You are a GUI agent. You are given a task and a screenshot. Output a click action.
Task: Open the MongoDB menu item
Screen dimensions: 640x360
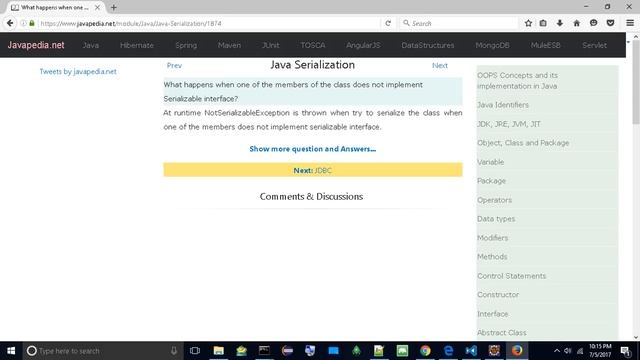tap(492, 45)
